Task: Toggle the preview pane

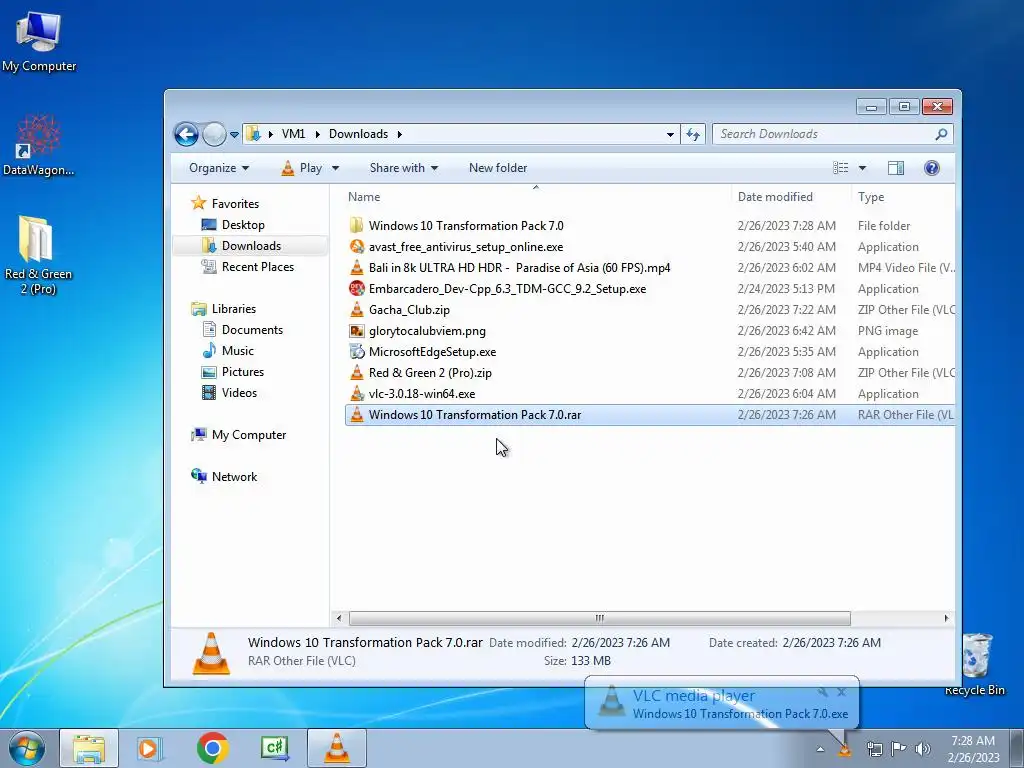Action: (896, 168)
